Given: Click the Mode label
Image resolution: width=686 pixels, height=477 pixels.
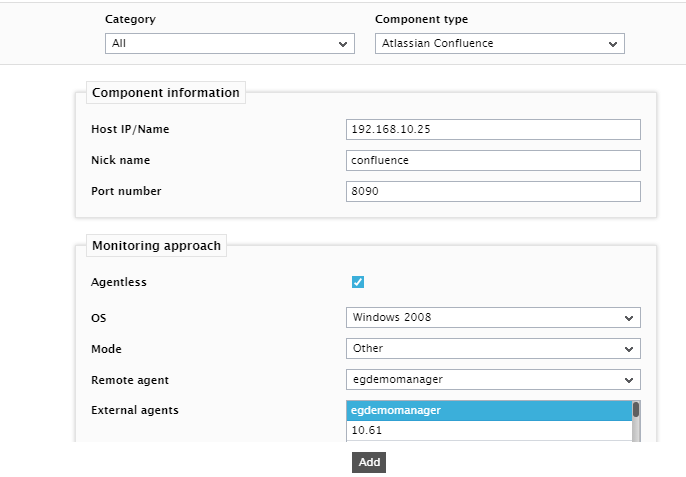Looking at the screenshot, I should [106, 349].
